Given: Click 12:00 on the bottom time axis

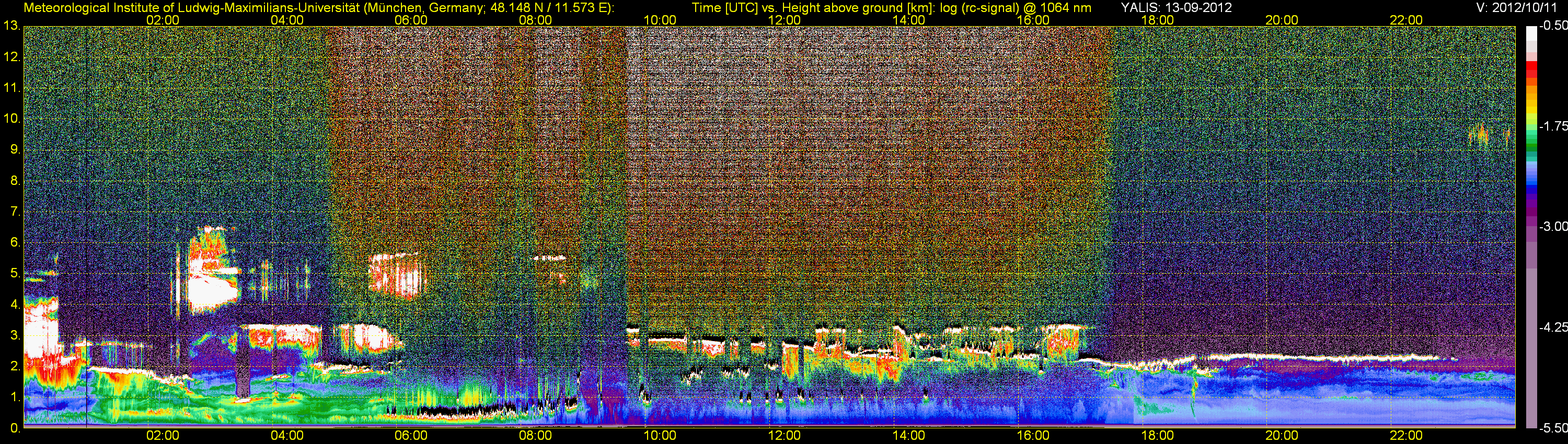Looking at the screenshot, I should pyautogui.click(x=784, y=436).
